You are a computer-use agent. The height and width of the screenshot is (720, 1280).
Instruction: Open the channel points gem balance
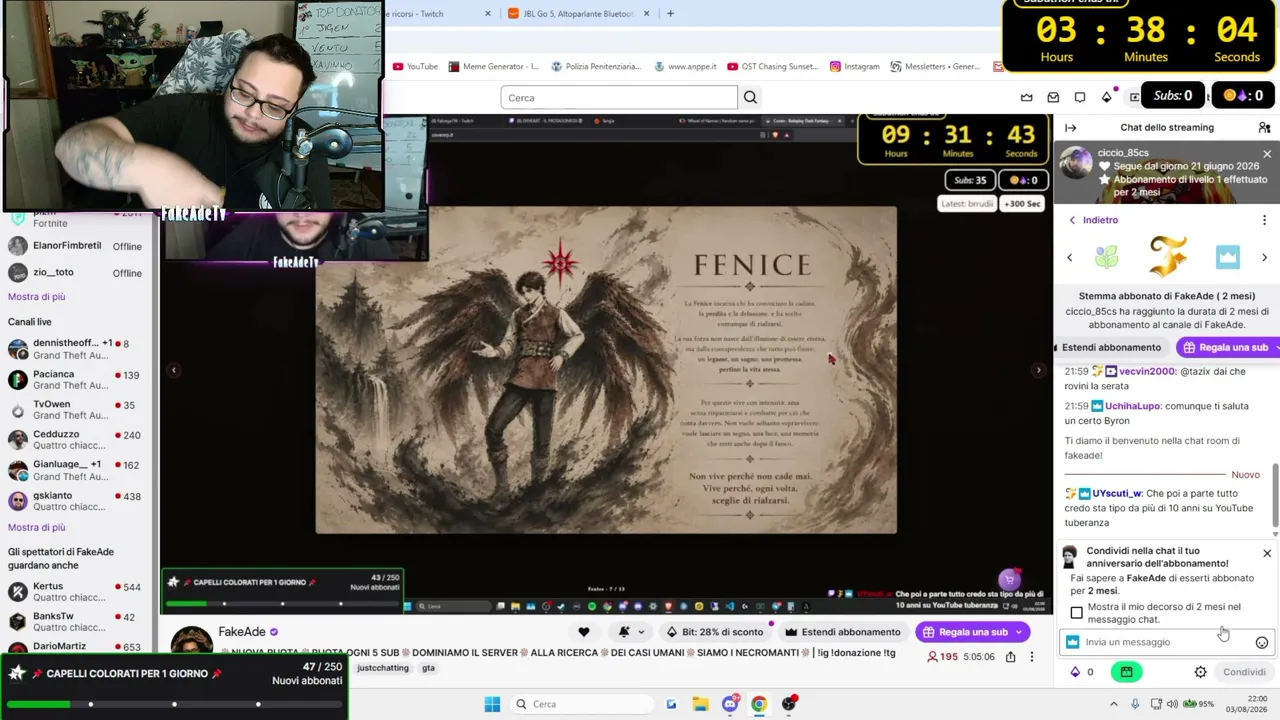[1082, 672]
